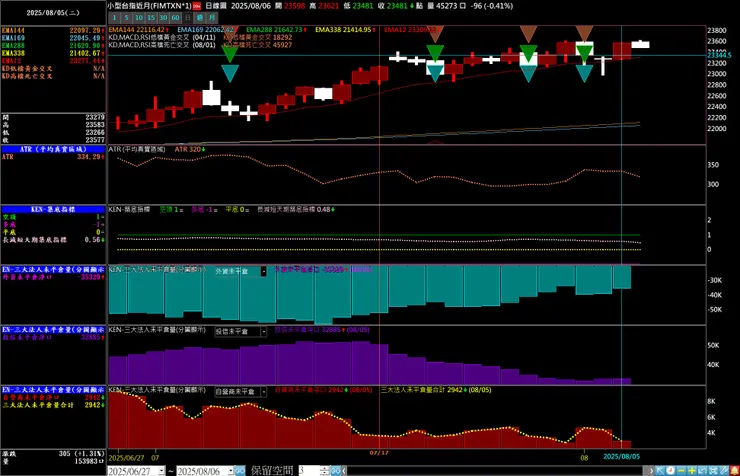Click the round clock icon in bottom toolbar
The image size is (740, 476).
pyautogui.click(x=671, y=470)
